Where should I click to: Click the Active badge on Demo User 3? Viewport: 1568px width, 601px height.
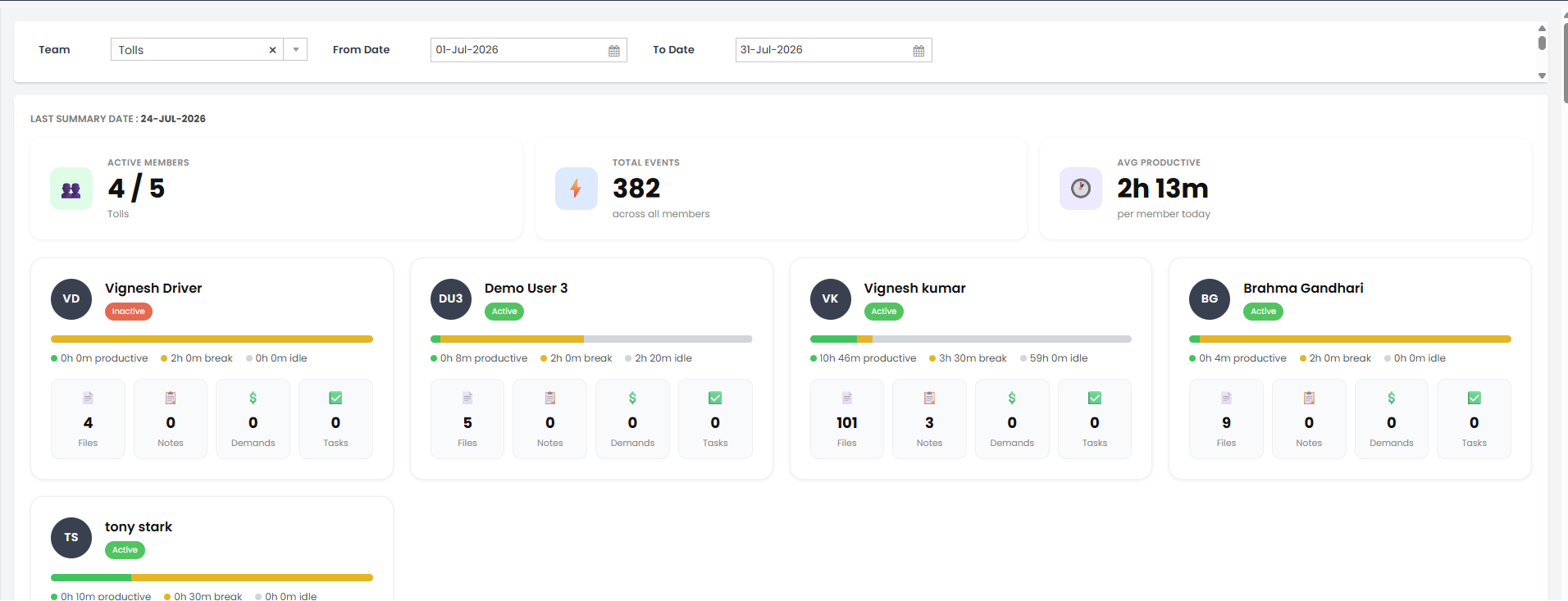tap(504, 312)
